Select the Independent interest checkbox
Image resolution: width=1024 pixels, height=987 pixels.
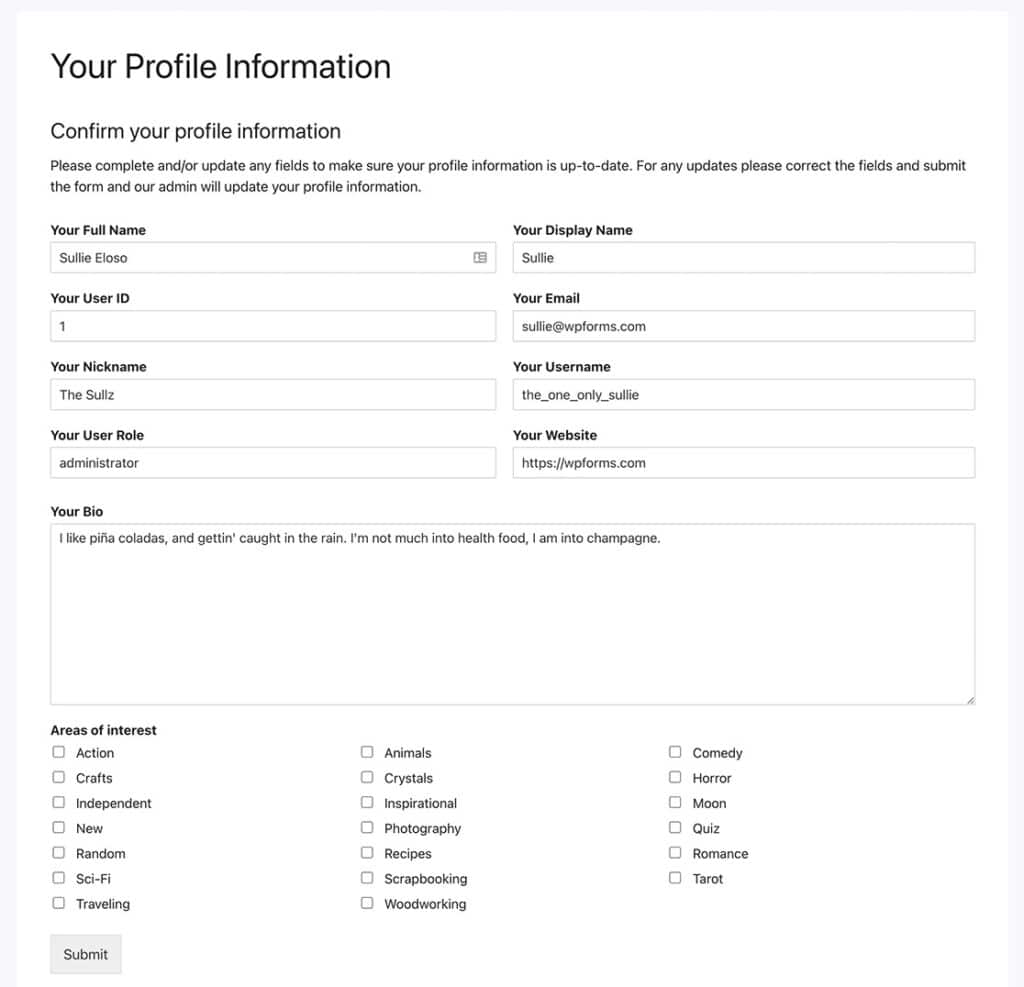coord(59,803)
